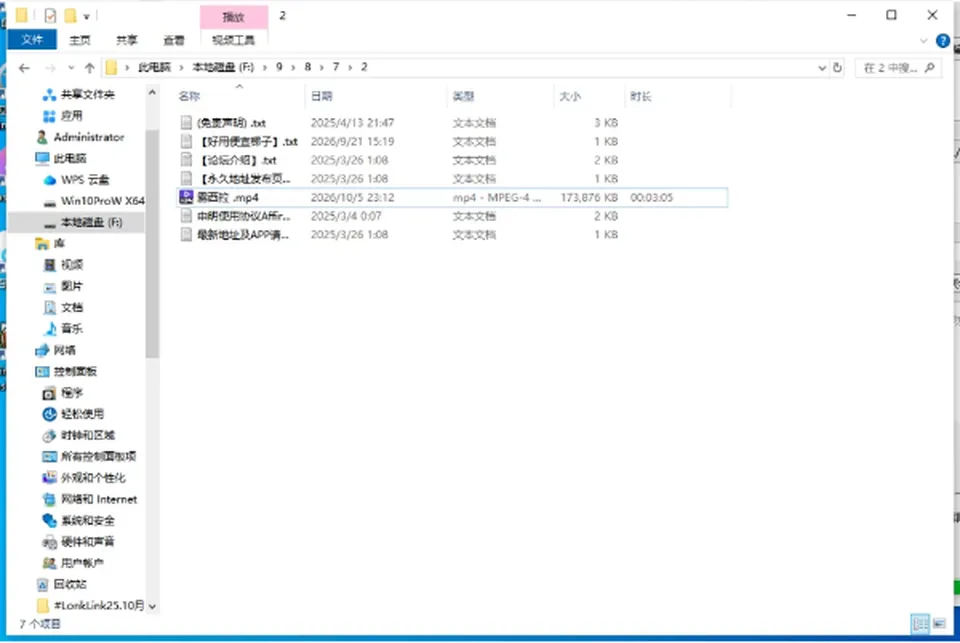Viewport: 960px width, 643px height.
Task: Go up one folder level arrow
Action: [x=90, y=68]
